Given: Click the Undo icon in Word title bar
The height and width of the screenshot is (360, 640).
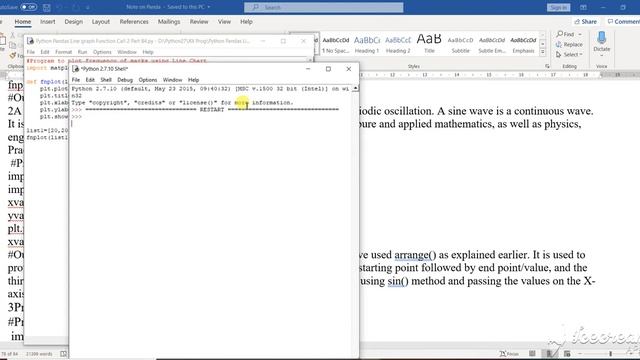Looking at the screenshot, I should (60, 7).
